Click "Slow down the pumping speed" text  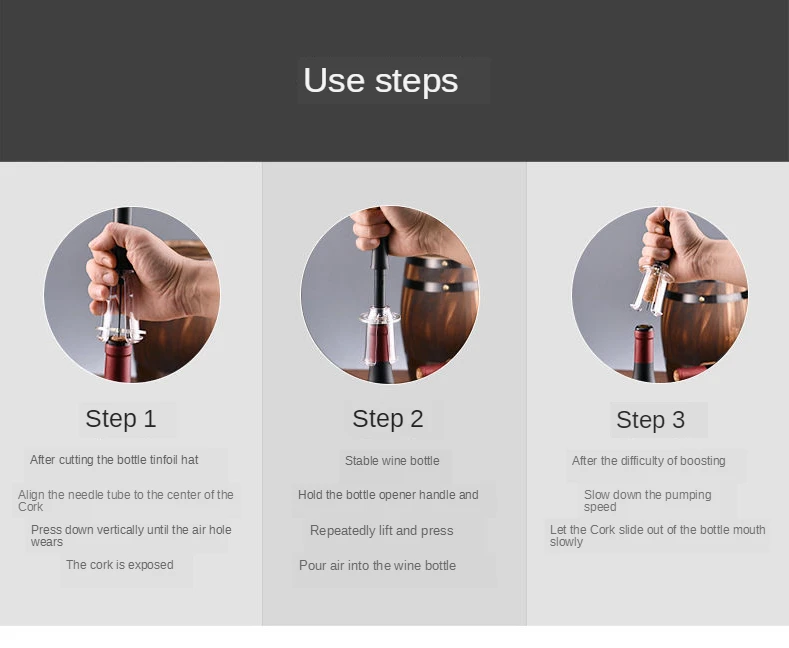[648, 501]
